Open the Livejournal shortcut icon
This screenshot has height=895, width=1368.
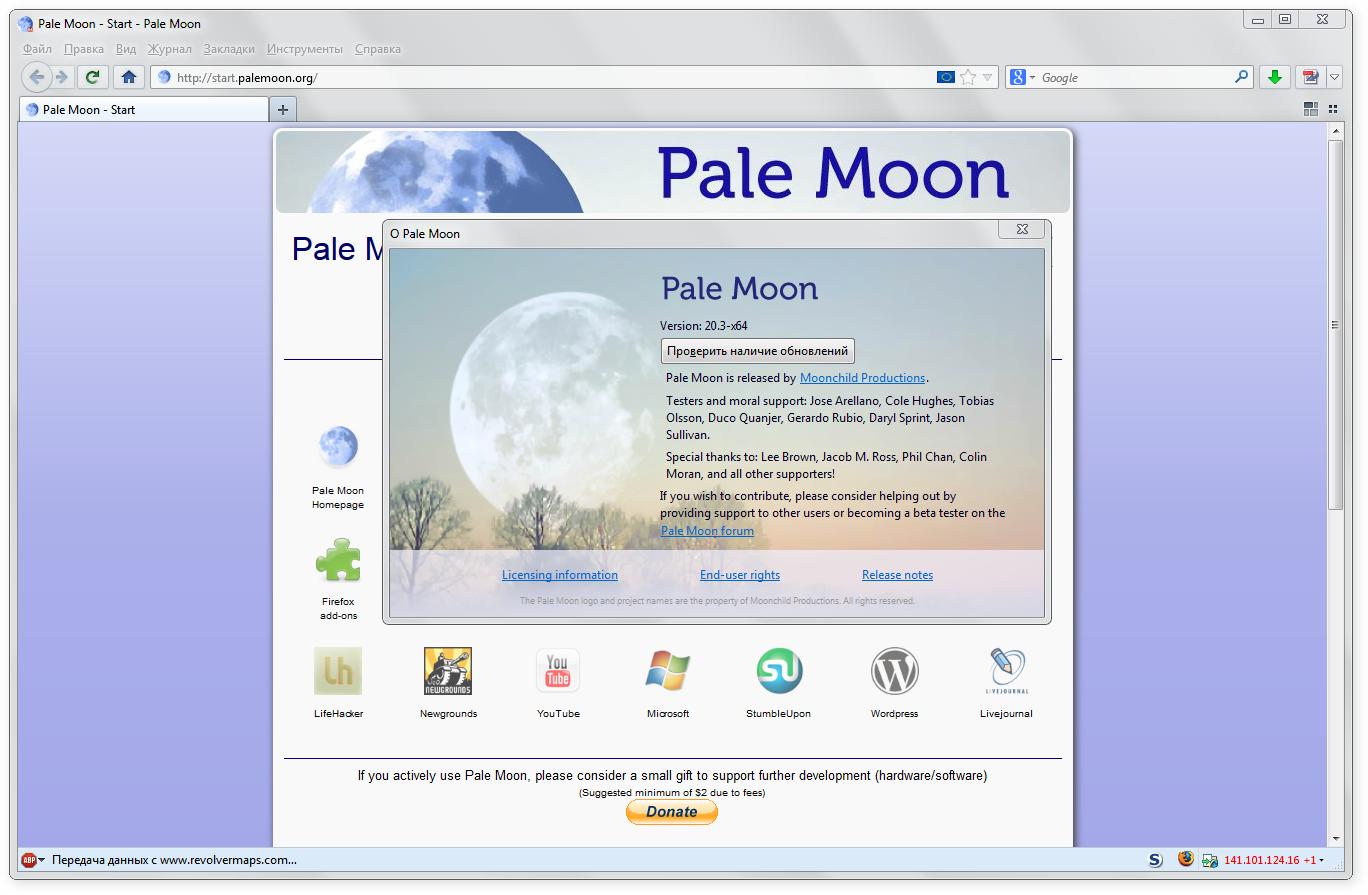(x=1006, y=671)
